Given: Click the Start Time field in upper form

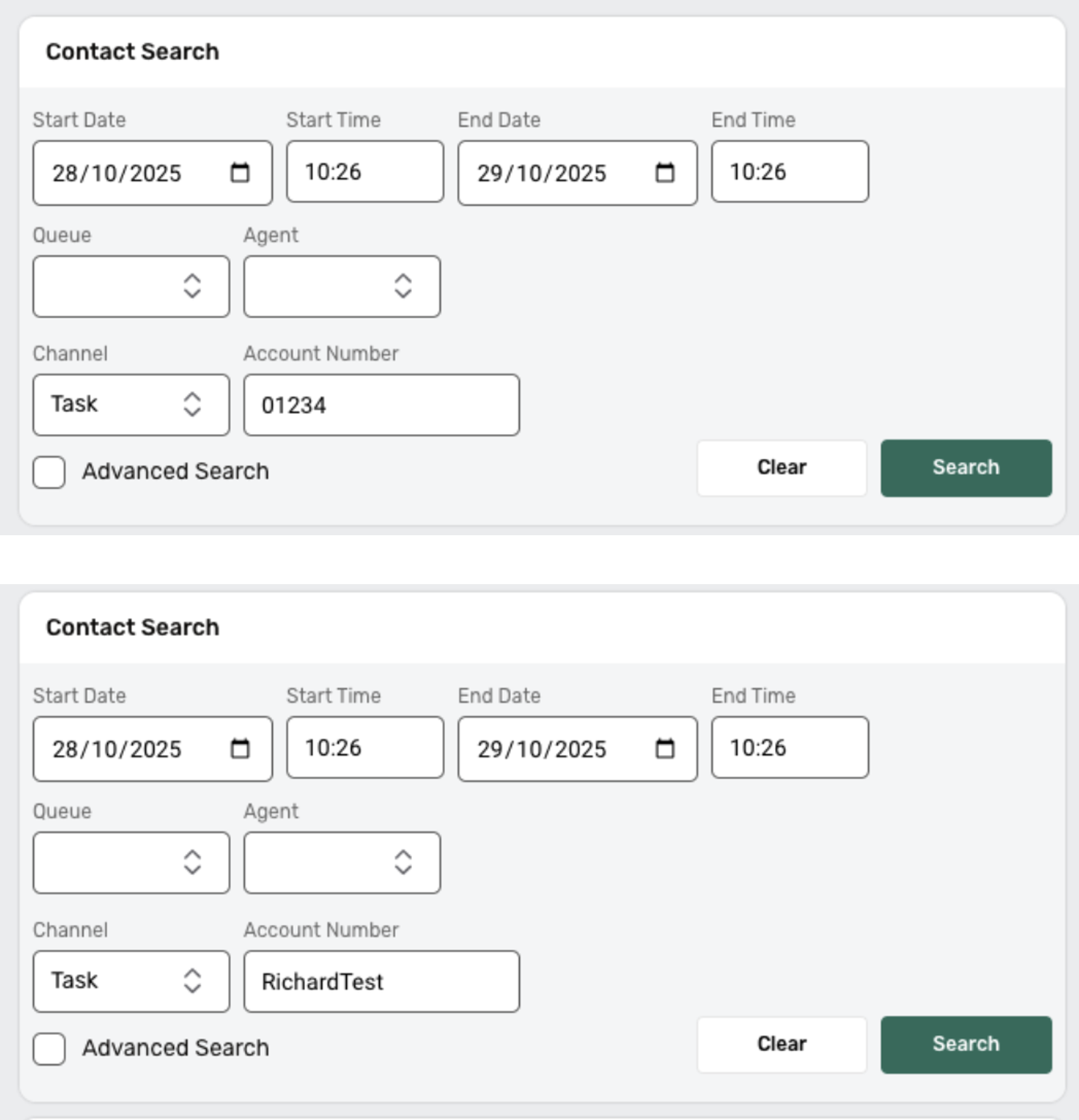Looking at the screenshot, I should 364,172.
